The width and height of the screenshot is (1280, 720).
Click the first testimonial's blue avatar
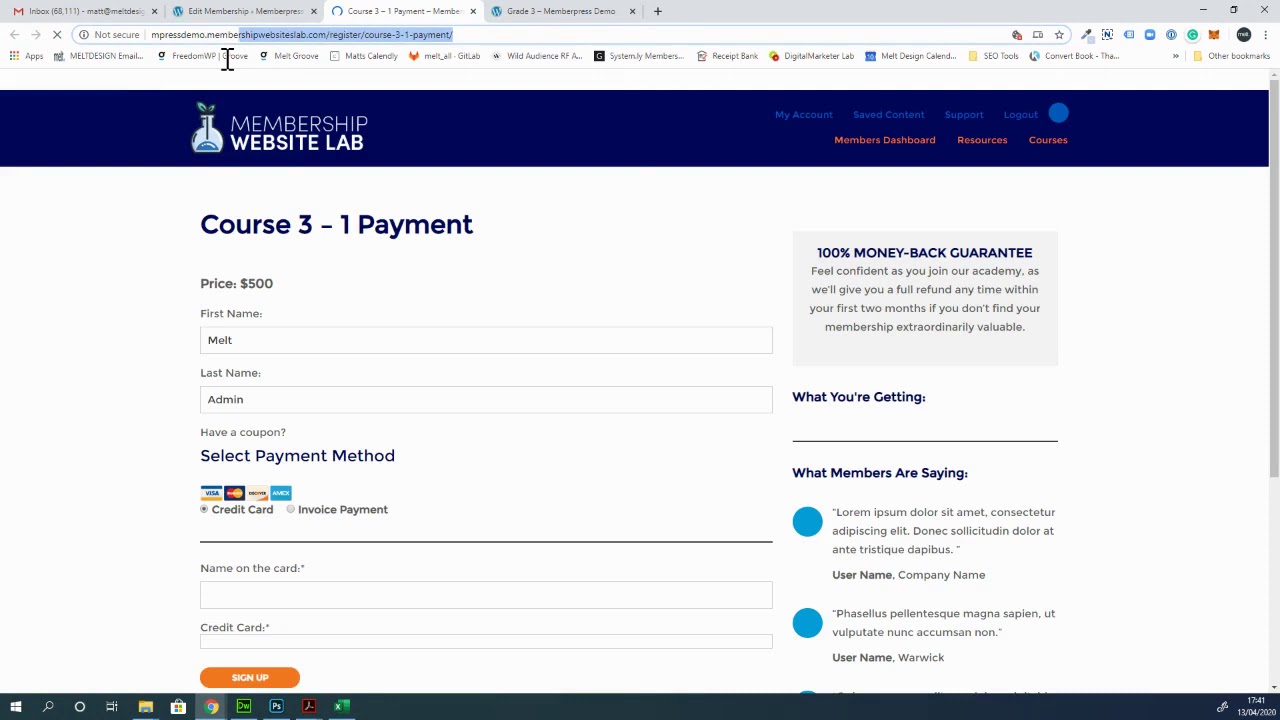[807, 522]
